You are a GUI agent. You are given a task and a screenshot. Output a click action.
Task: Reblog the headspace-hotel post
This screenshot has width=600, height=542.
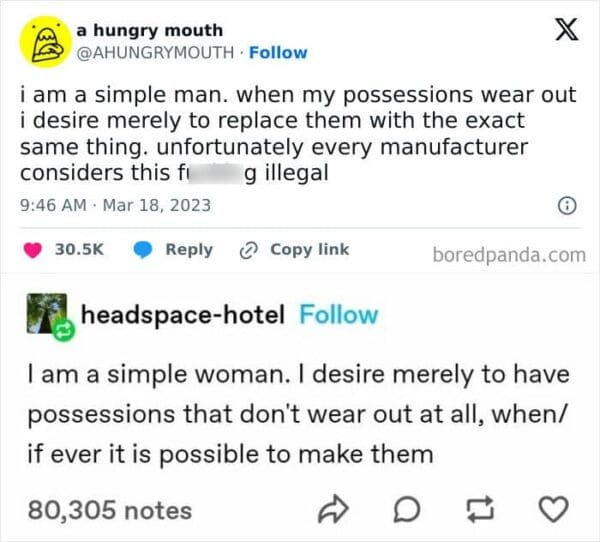(481, 509)
